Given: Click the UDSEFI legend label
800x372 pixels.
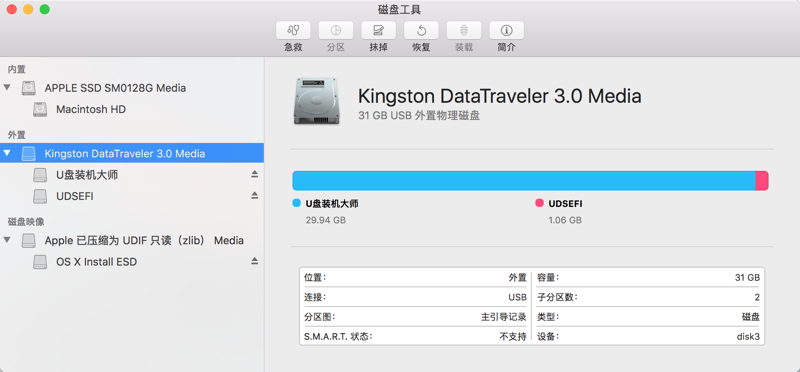Looking at the screenshot, I should 565,204.
